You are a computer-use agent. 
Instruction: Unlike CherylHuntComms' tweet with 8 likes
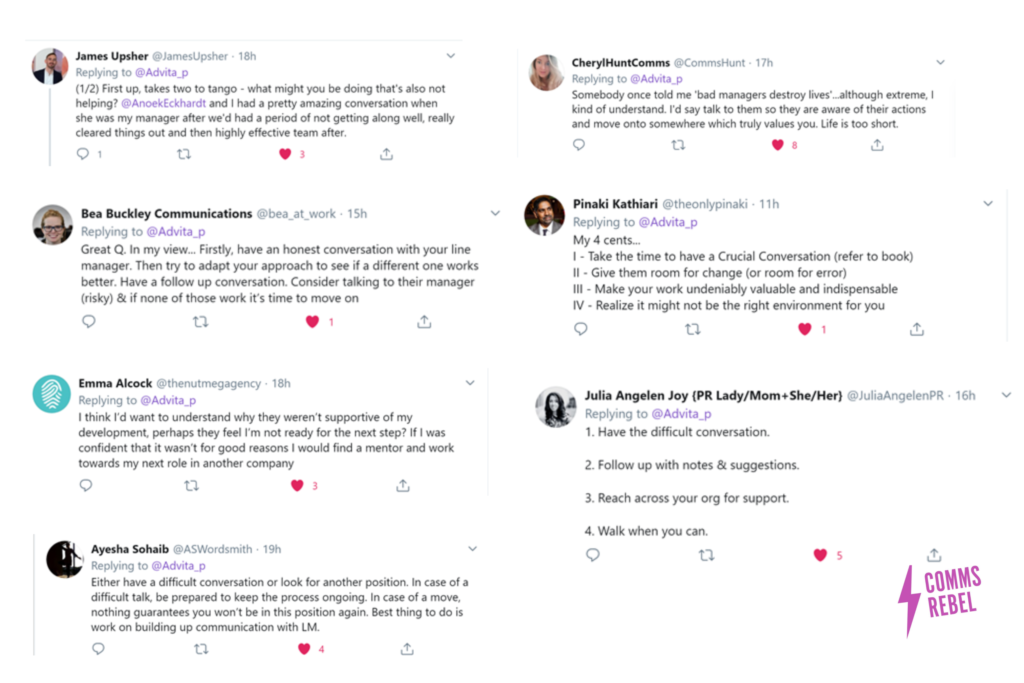pos(777,145)
